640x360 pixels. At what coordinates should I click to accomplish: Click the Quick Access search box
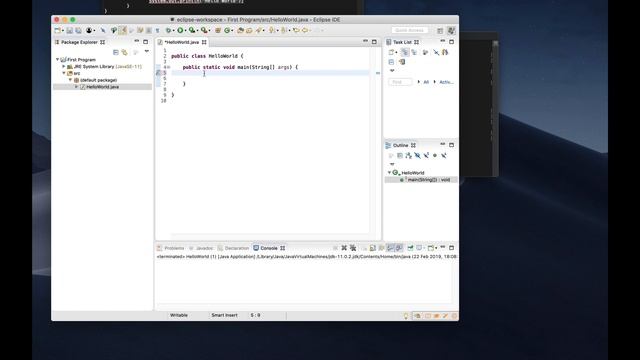pos(410,30)
